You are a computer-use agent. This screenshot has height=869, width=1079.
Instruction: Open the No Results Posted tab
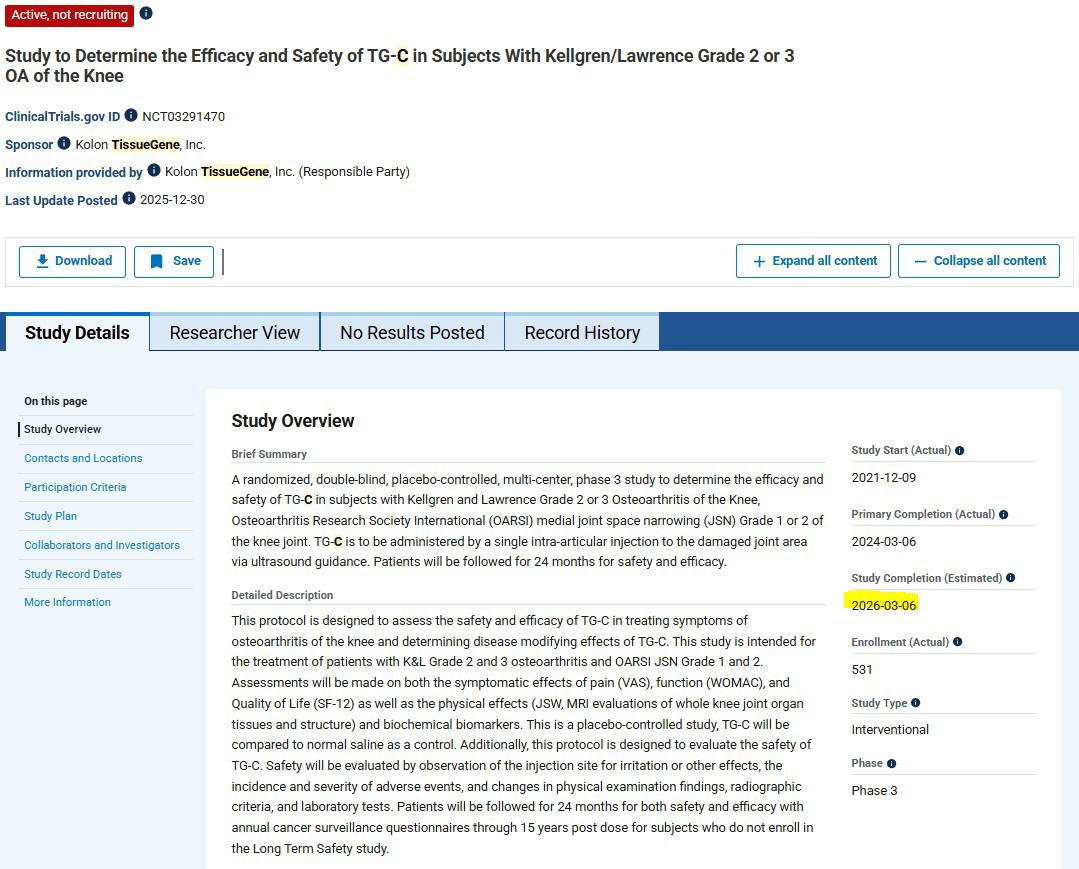tap(412, 333)
